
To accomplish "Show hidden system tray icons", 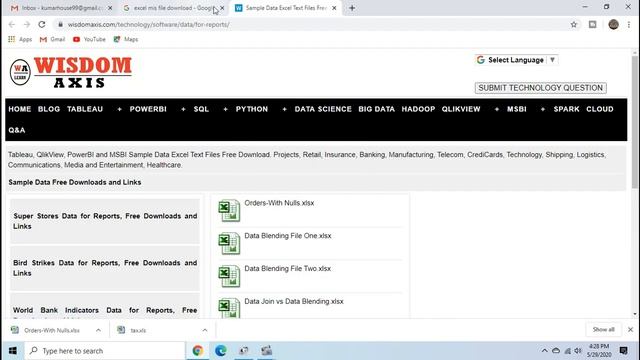I will pyautogui.click(x=544, y=351).
